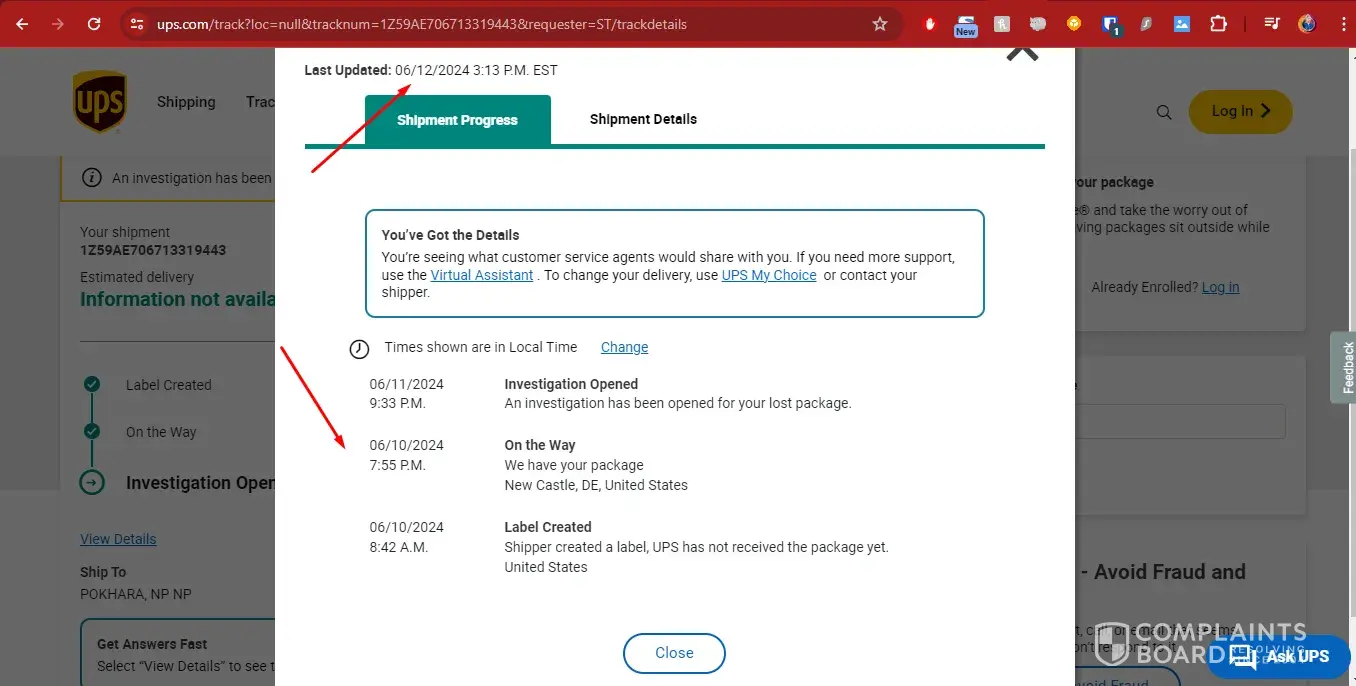The width and height of the screenshot is (1356, 686).
Task: View site information icon in address bar
Action: 137,24
